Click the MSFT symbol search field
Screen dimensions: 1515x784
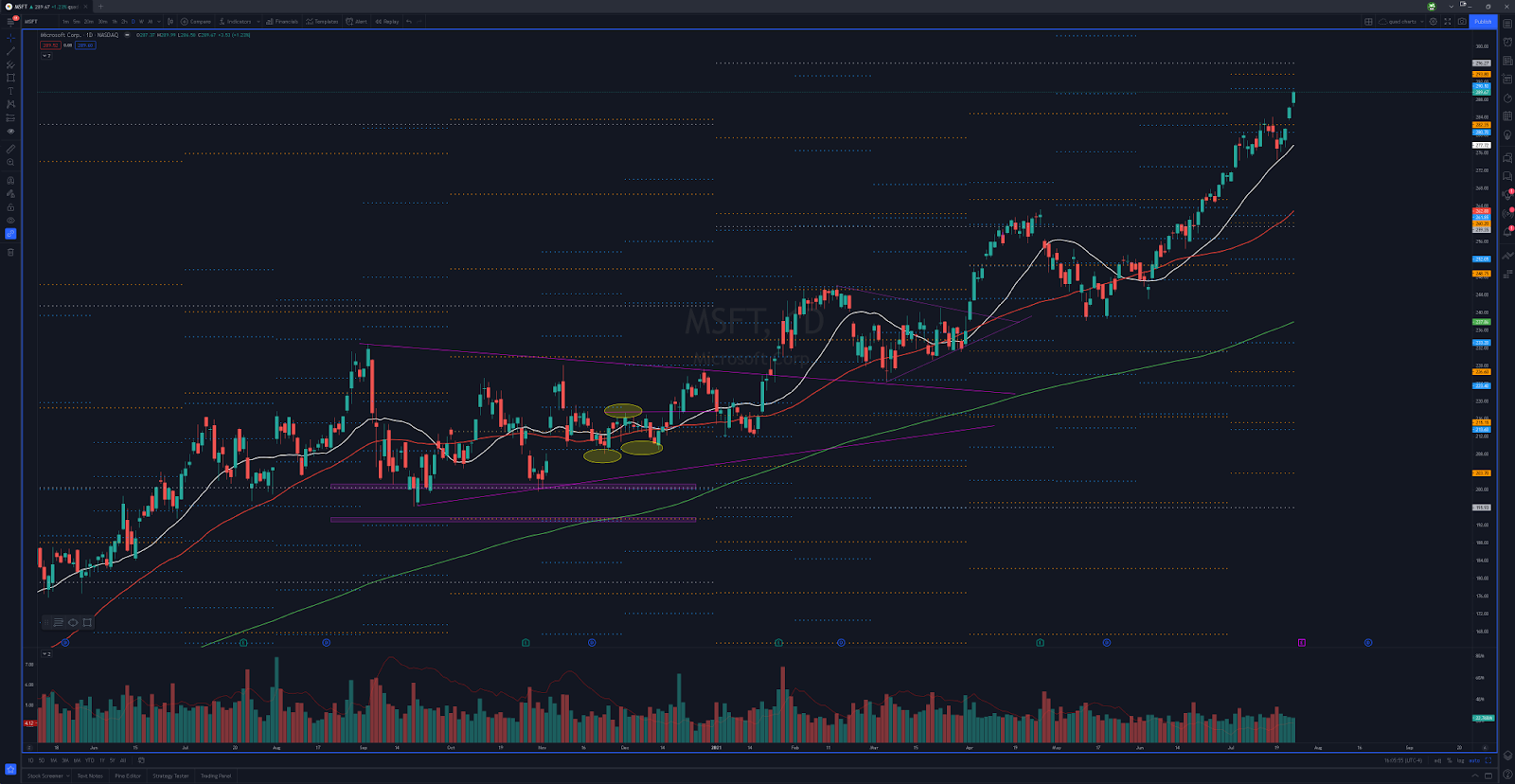[x=38, y=21]
